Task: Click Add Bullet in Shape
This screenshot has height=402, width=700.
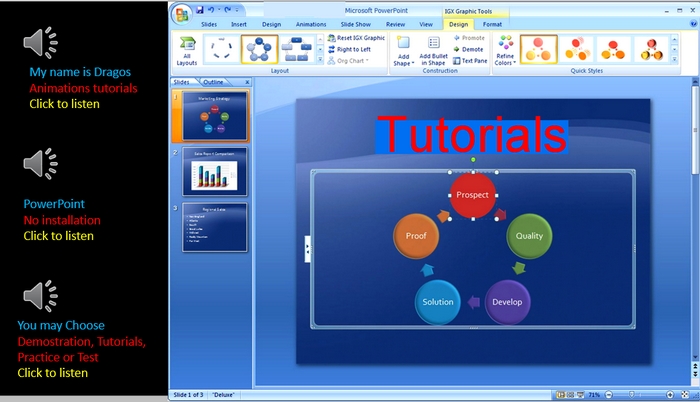Action: pyautogui.click(x=433, y=51)
